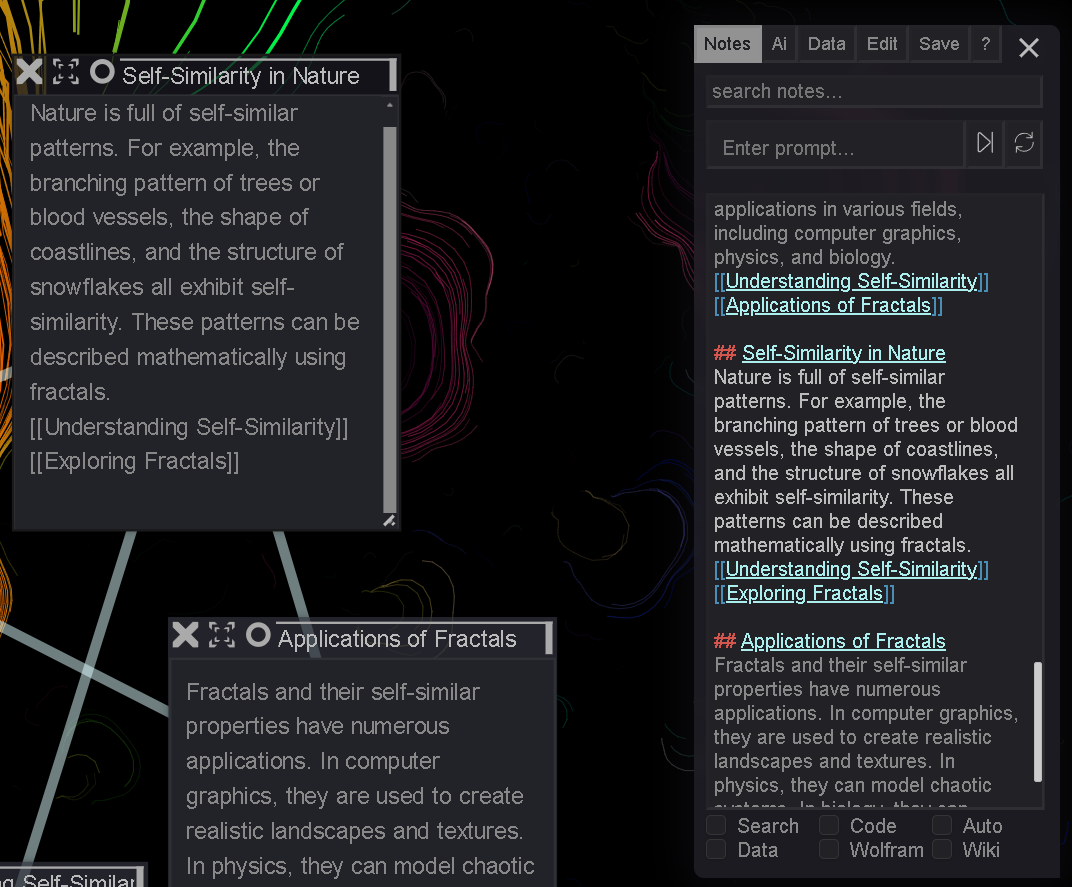Focus the Enter prompt field
The height and width of the screenshot is (887, 1072).
click(835, 147)
